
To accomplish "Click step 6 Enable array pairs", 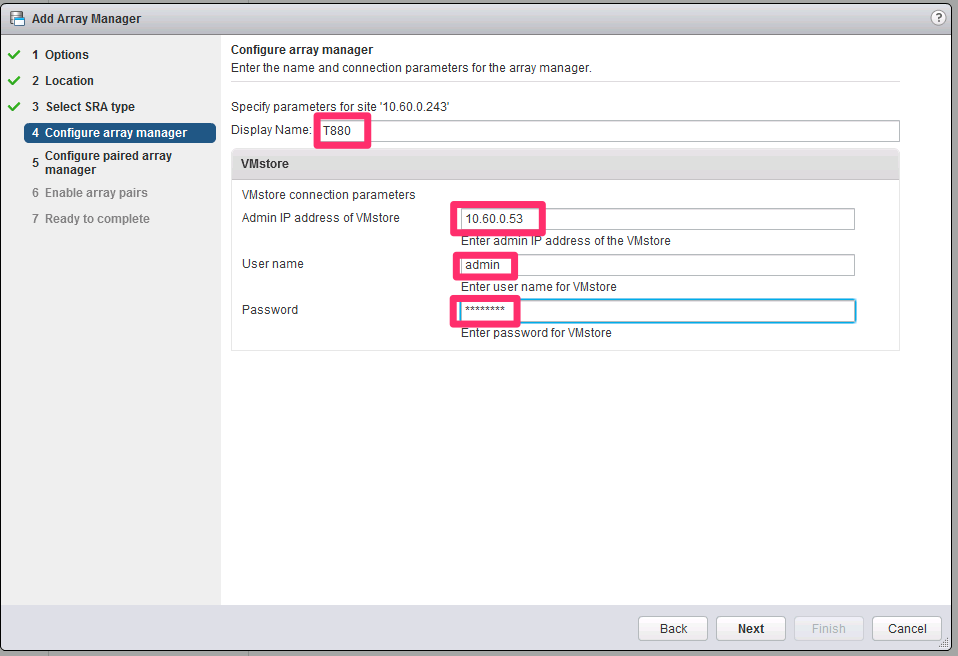I will pos(95,193).
